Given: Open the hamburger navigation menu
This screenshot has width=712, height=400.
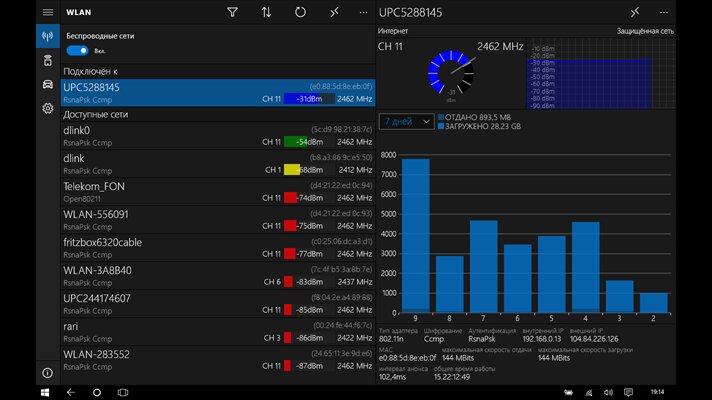Looking at the screenshot, I should pyautogui.click(x=46, y=12).
